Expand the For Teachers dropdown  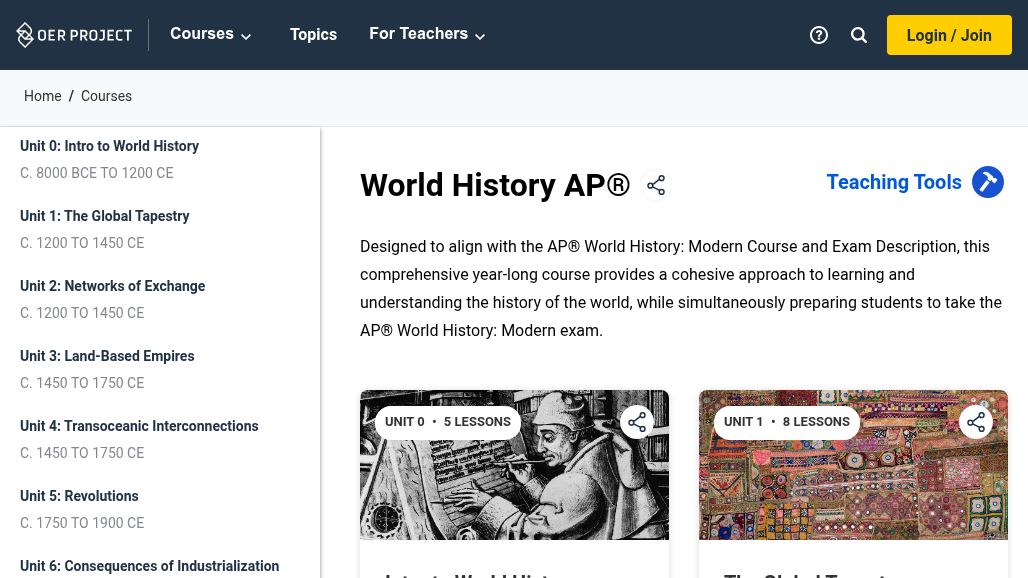coord(427,34)
